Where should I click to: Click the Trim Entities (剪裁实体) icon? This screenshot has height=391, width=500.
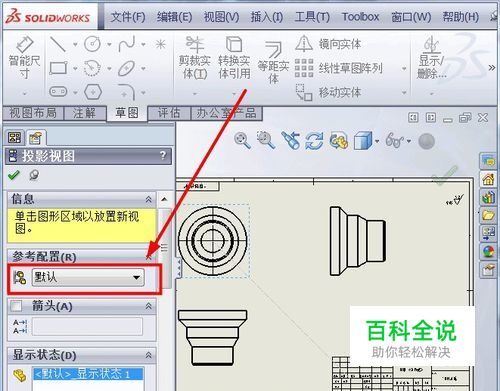tap(195, 57)
